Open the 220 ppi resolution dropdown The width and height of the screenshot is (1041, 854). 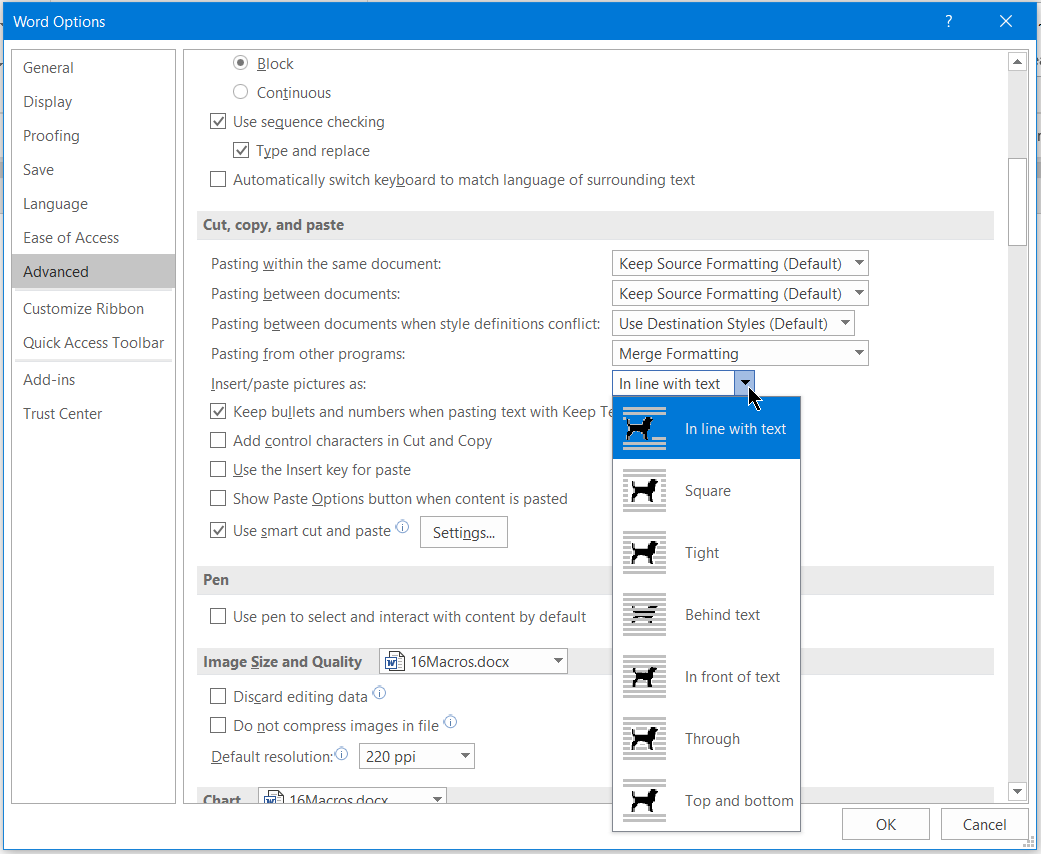(x=417, y=756)
